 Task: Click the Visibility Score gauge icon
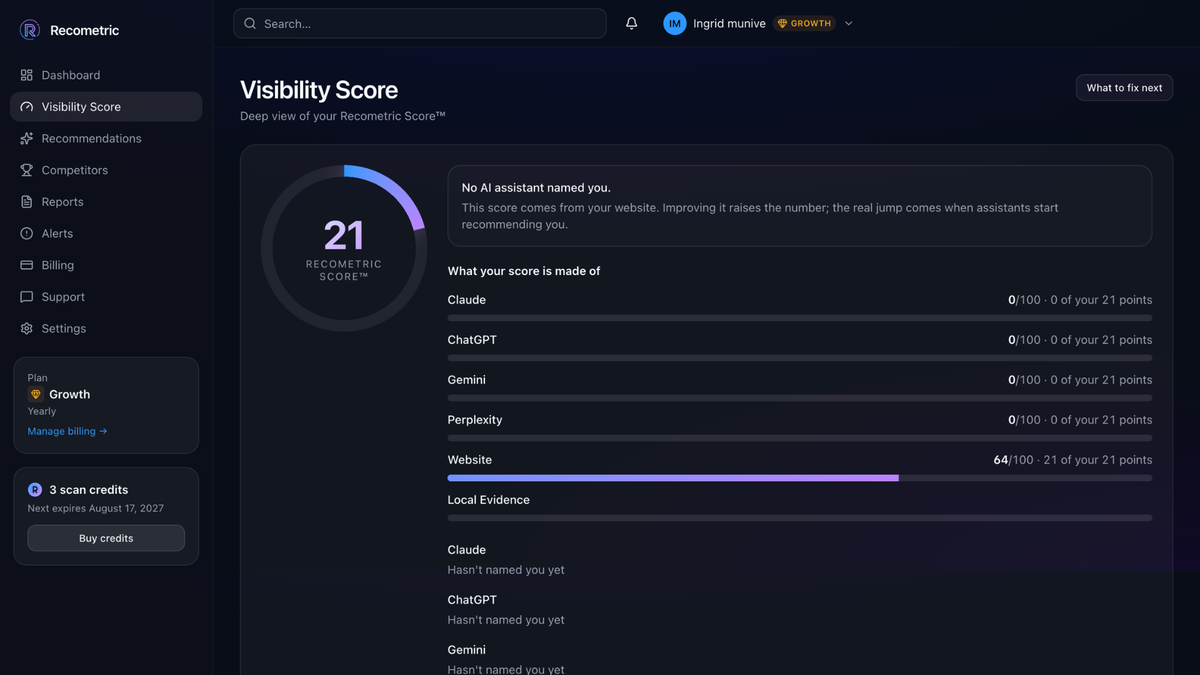click(x=27, y=107)
